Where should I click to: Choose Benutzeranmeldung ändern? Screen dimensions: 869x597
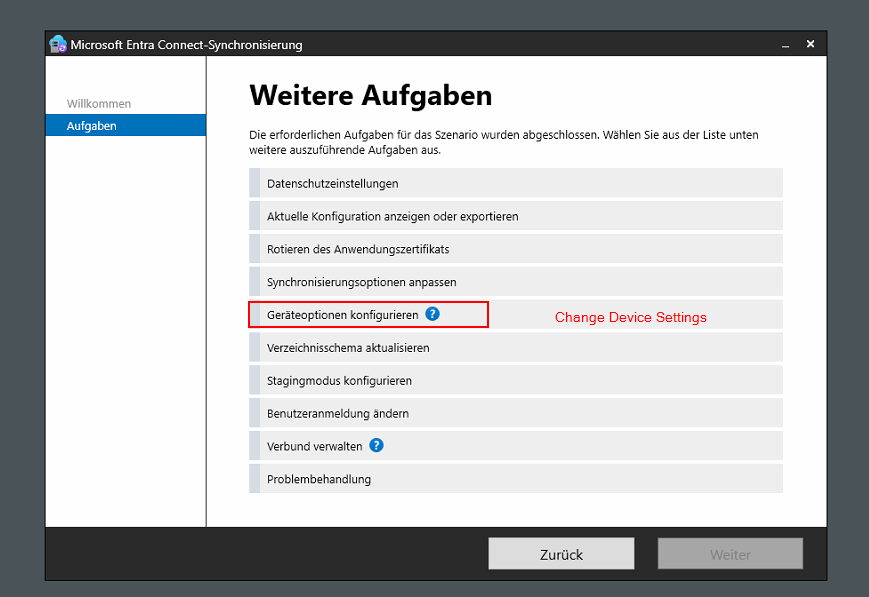pyautogui.click(x=515, y=413)
